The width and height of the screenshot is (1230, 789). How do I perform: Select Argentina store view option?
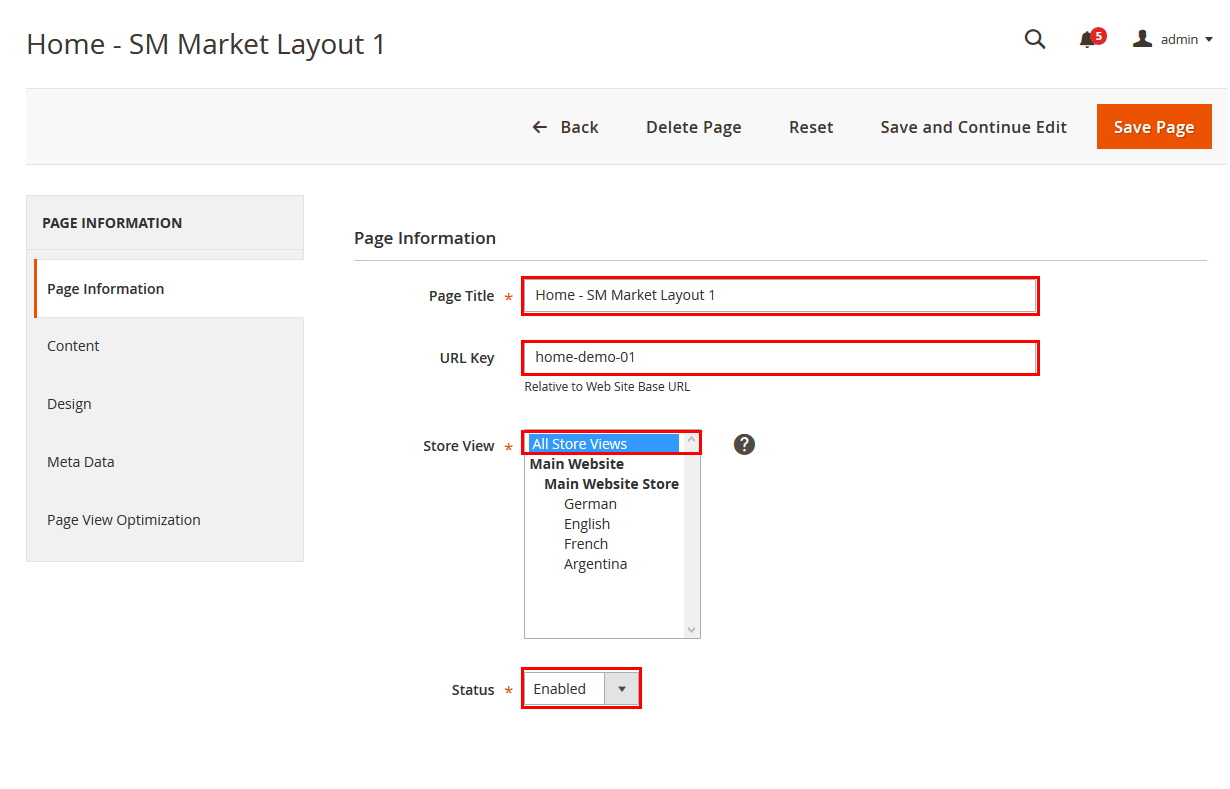click(x=595, y=564)
